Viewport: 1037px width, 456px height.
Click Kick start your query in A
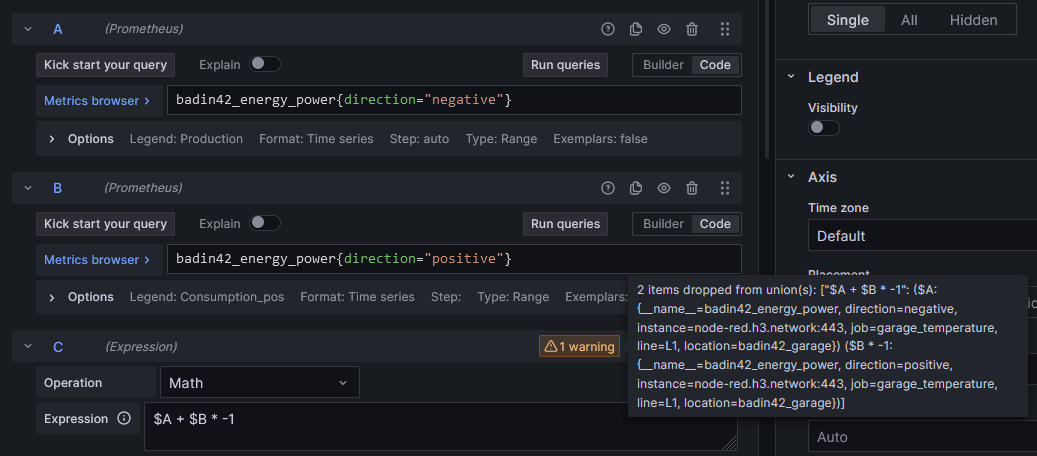point(105,65)
